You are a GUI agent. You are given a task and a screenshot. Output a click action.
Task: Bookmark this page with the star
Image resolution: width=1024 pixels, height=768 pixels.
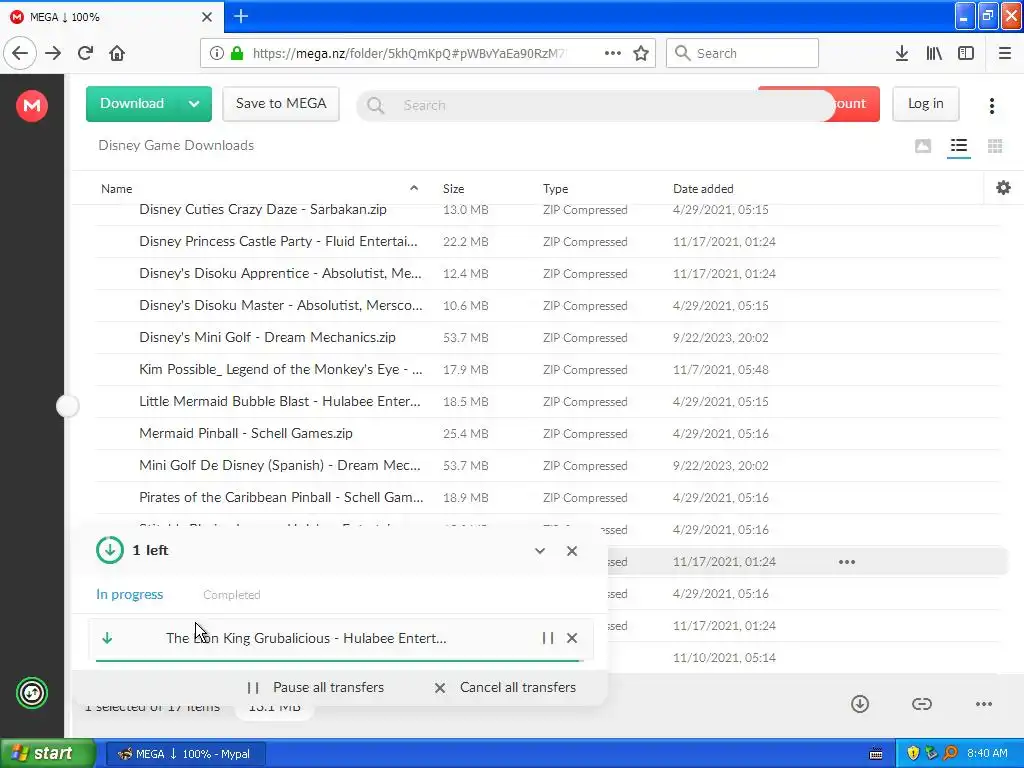(641, 53)
